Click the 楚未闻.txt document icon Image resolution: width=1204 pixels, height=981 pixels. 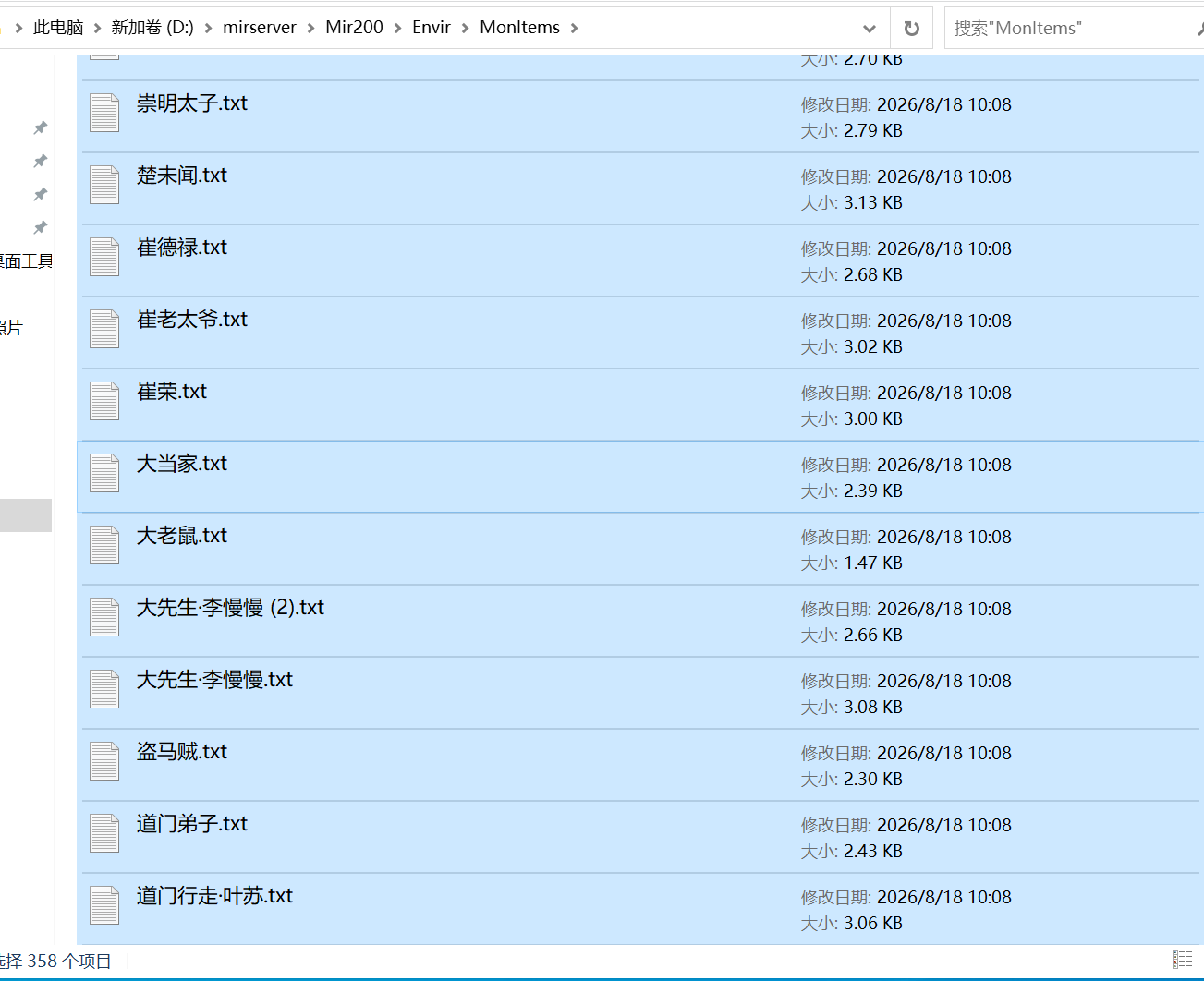point(104,185)
